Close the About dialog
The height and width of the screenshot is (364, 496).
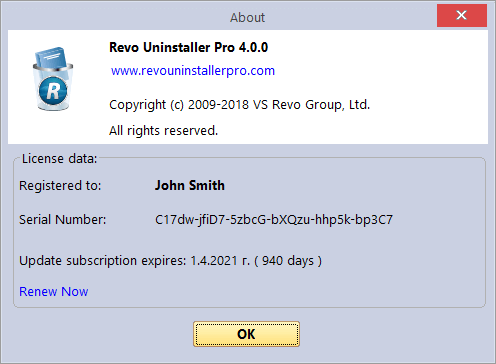pos(462,15)
